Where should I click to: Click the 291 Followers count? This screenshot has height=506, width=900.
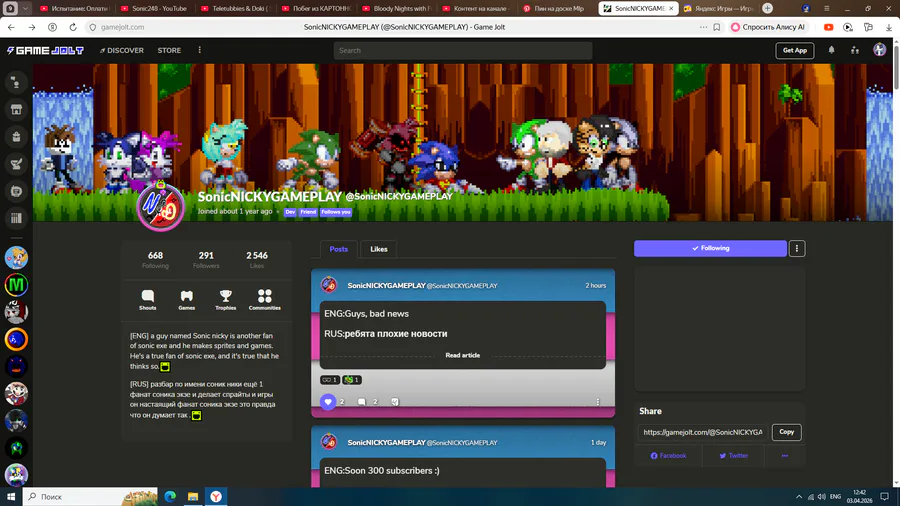[206, 260]
